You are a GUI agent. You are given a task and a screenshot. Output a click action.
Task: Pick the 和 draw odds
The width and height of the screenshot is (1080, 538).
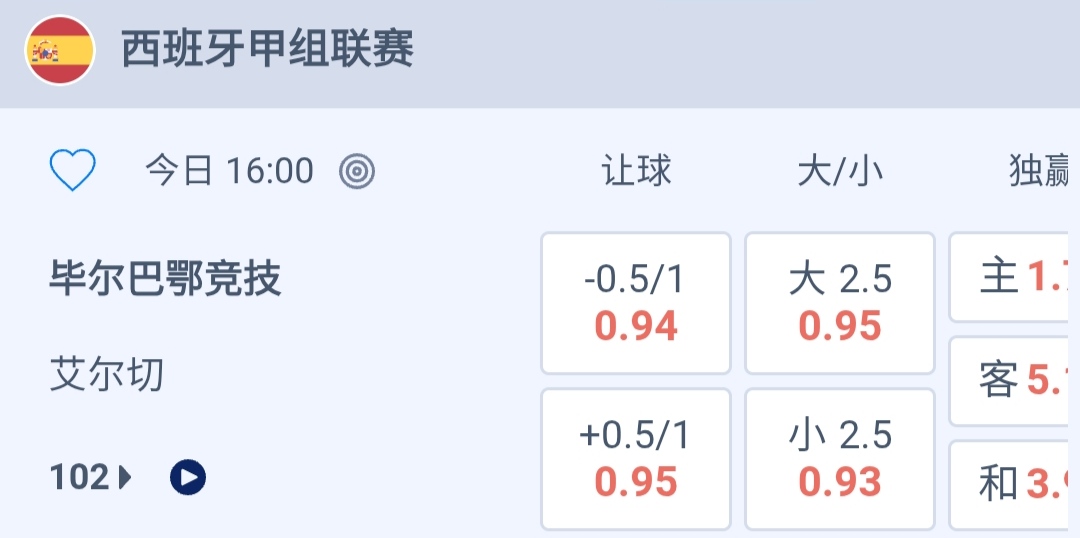click(x=1014, y=485)
